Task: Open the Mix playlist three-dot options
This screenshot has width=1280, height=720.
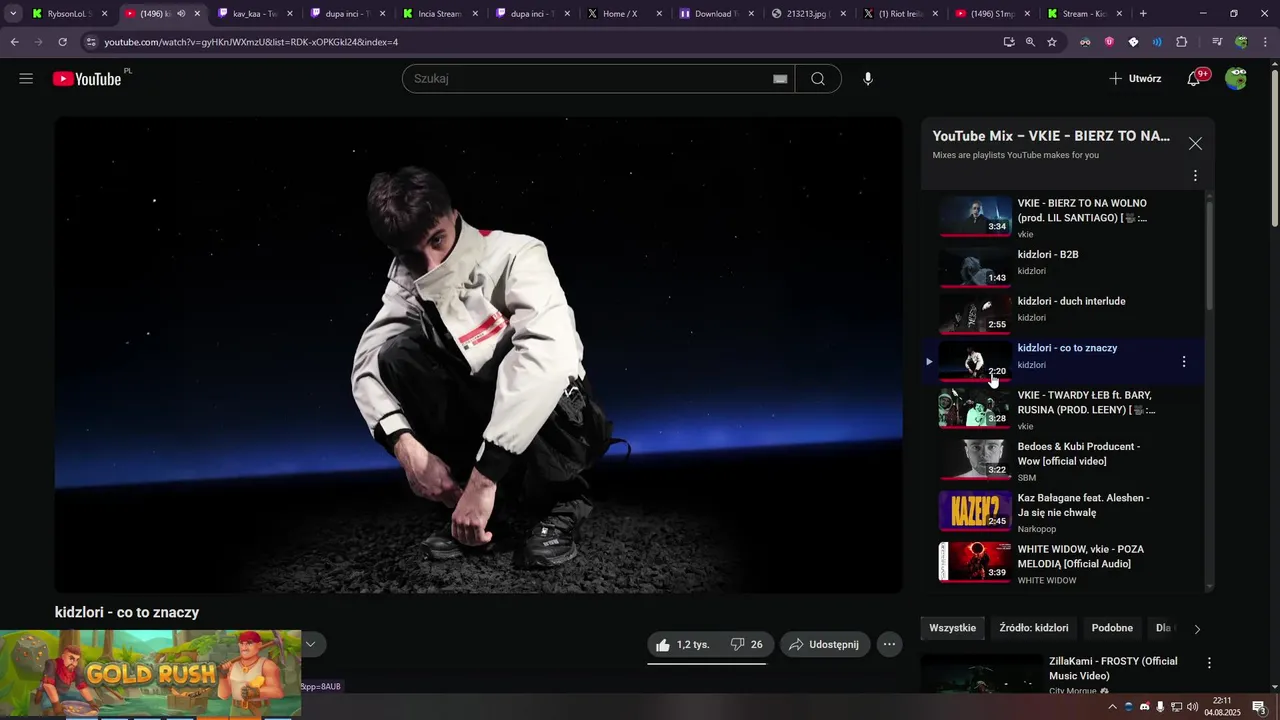Action: point(1195,176)
